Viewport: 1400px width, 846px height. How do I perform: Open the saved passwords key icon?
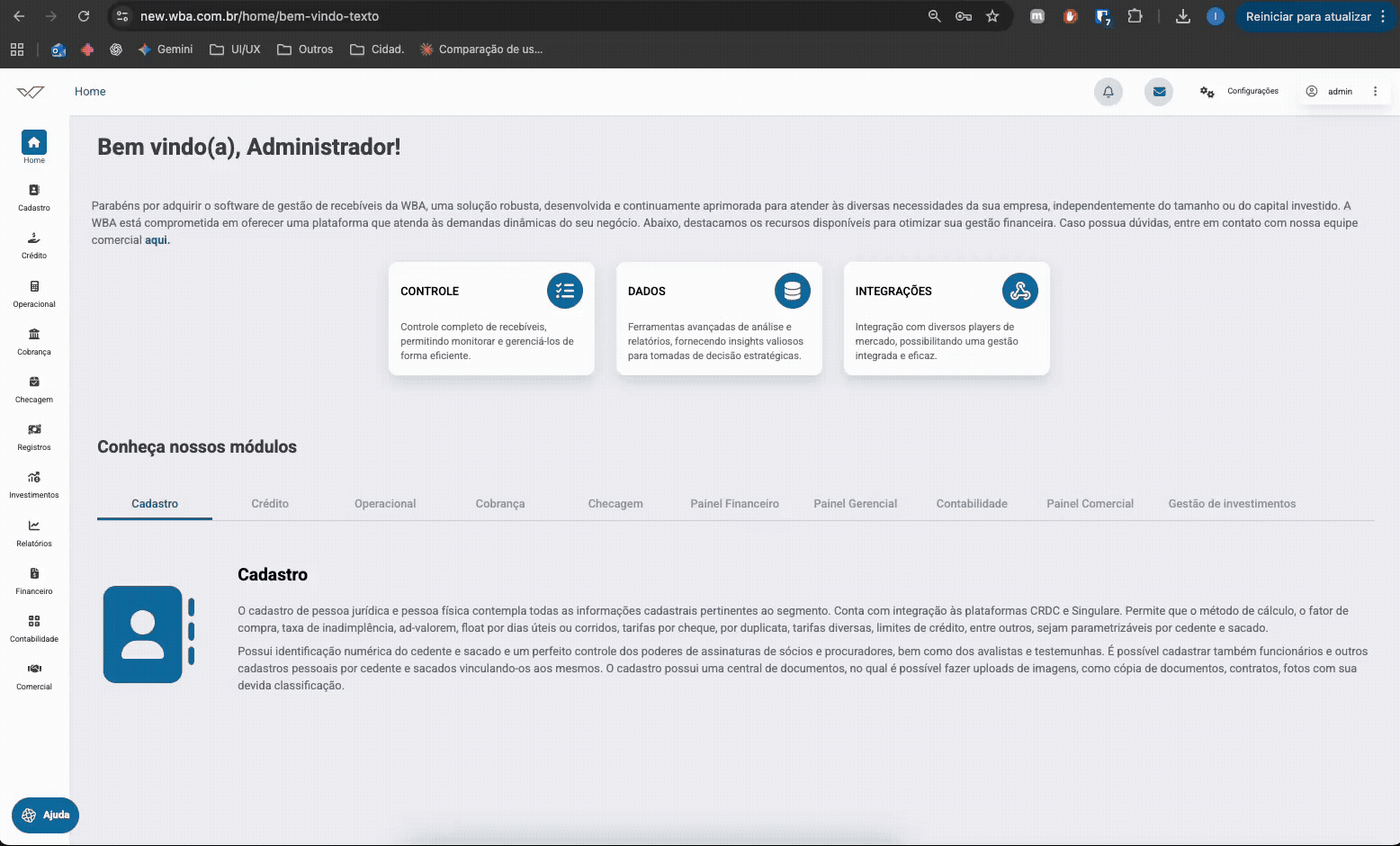click(964, 16)
